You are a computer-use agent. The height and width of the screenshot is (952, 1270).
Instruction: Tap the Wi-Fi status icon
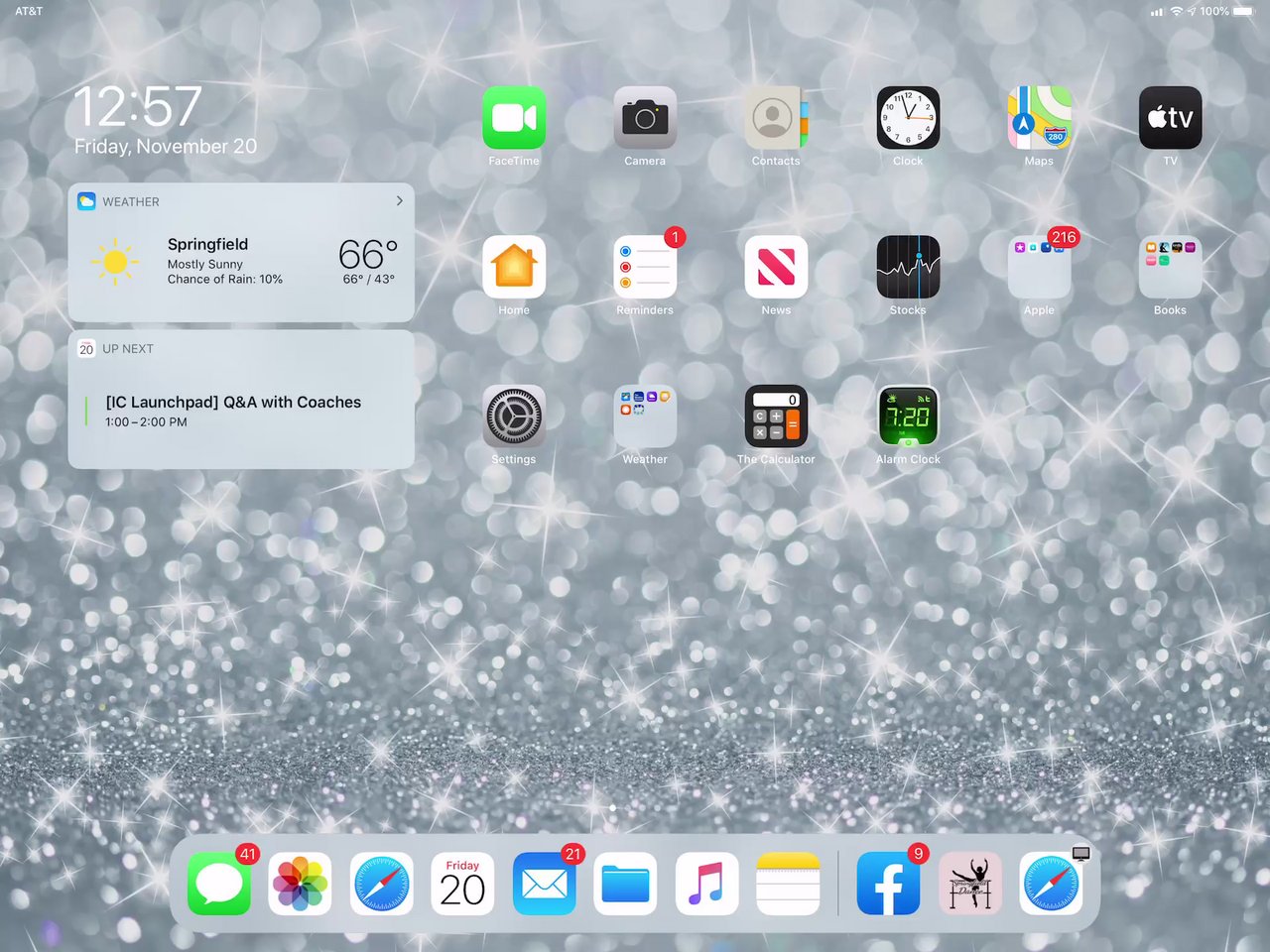coord(1177,11)
